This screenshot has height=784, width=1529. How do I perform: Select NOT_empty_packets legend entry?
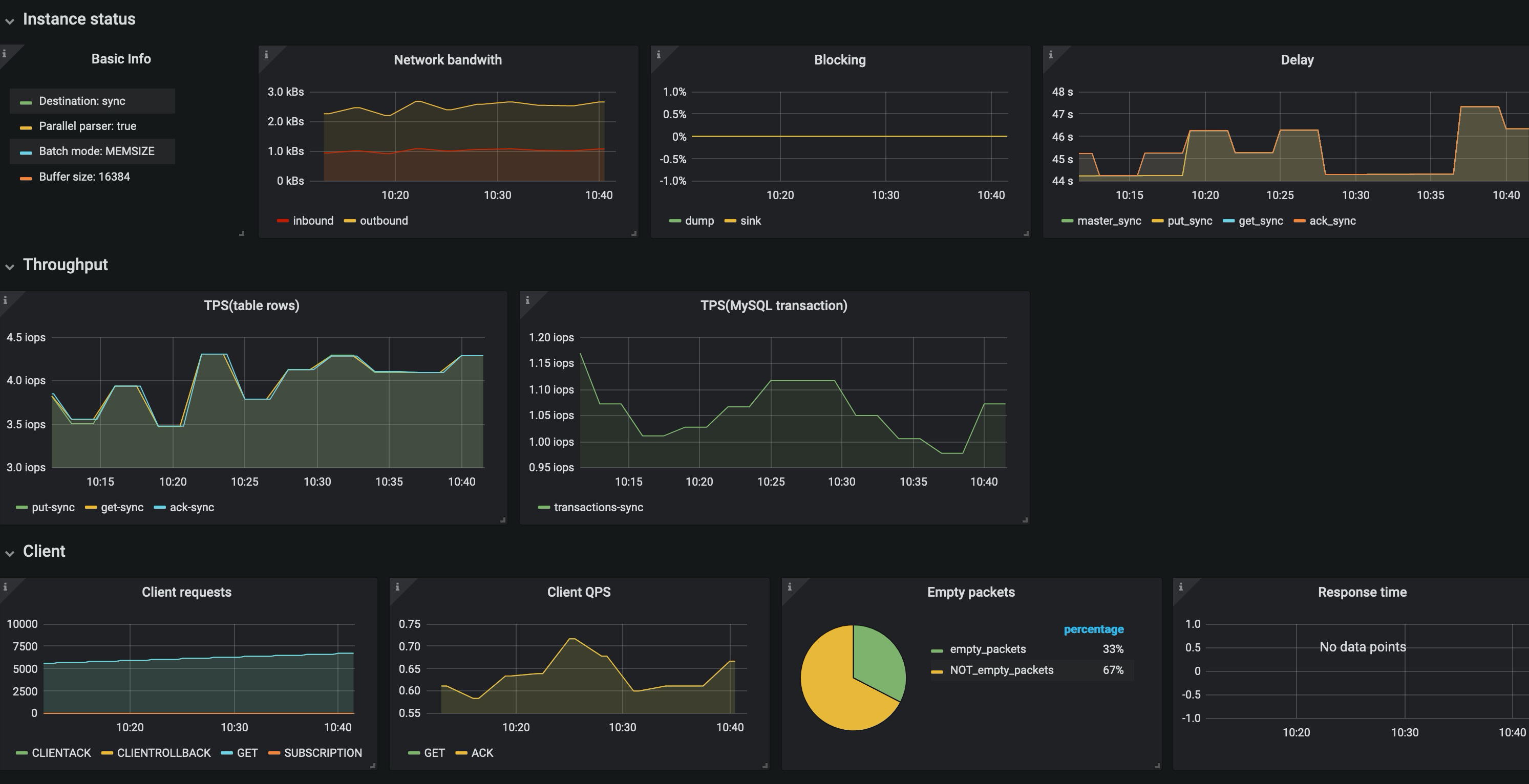pyautogui.click(x=1001, y=670)
